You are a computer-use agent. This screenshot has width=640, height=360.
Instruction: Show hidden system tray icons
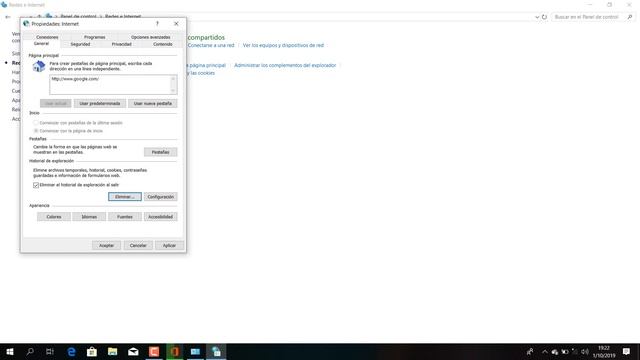point(544,351)
